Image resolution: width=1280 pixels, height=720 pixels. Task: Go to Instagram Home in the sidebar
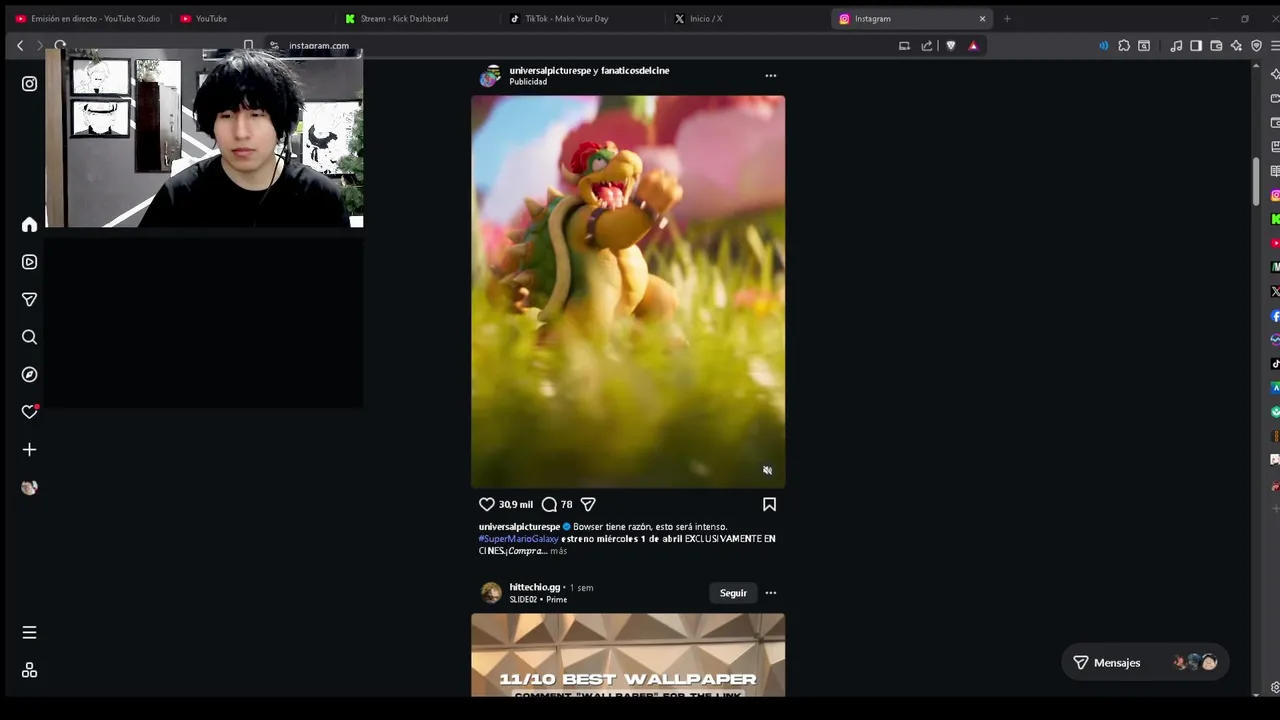point(29,225)
